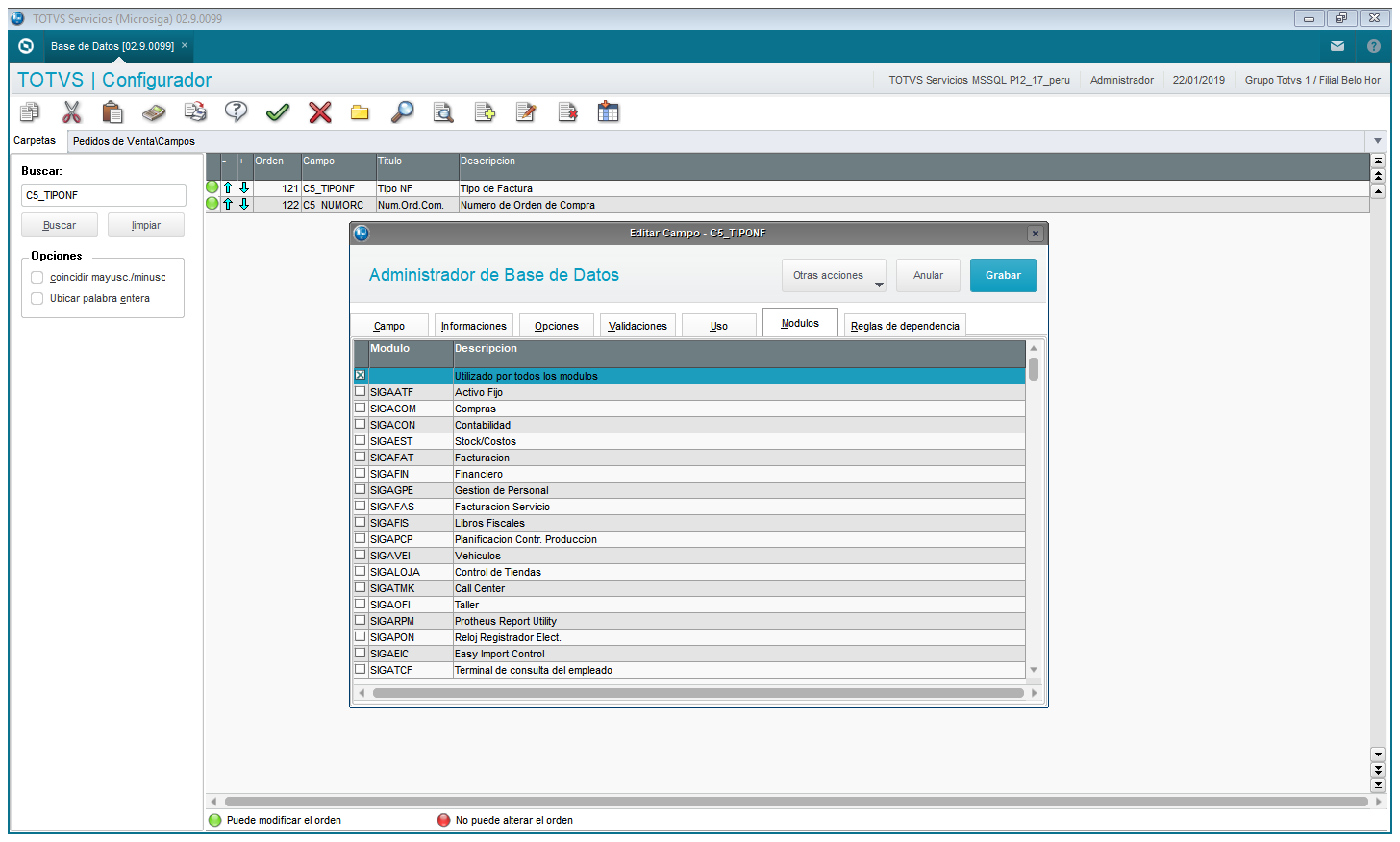This screenshot has width=1400, height=842.
Task: Expand the breadcrumb bar dropdown arrow
Action: pyautogui.click(x=1377, y=141)
